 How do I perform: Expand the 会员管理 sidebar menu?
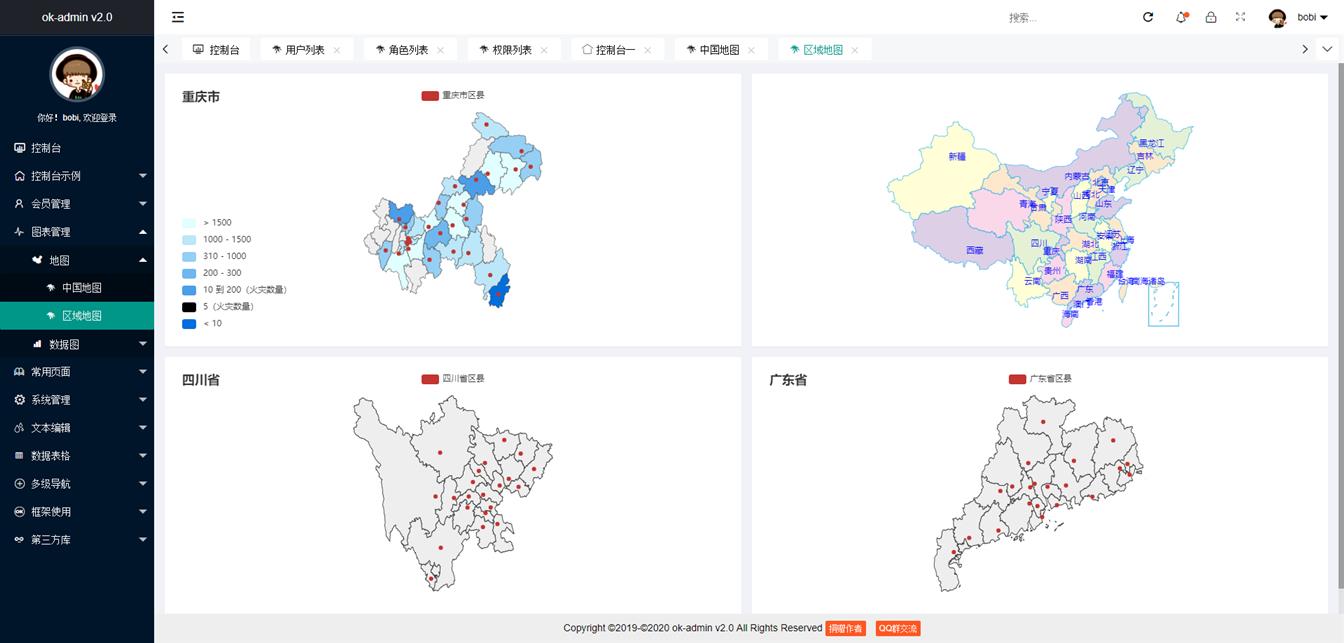[77, 204]
